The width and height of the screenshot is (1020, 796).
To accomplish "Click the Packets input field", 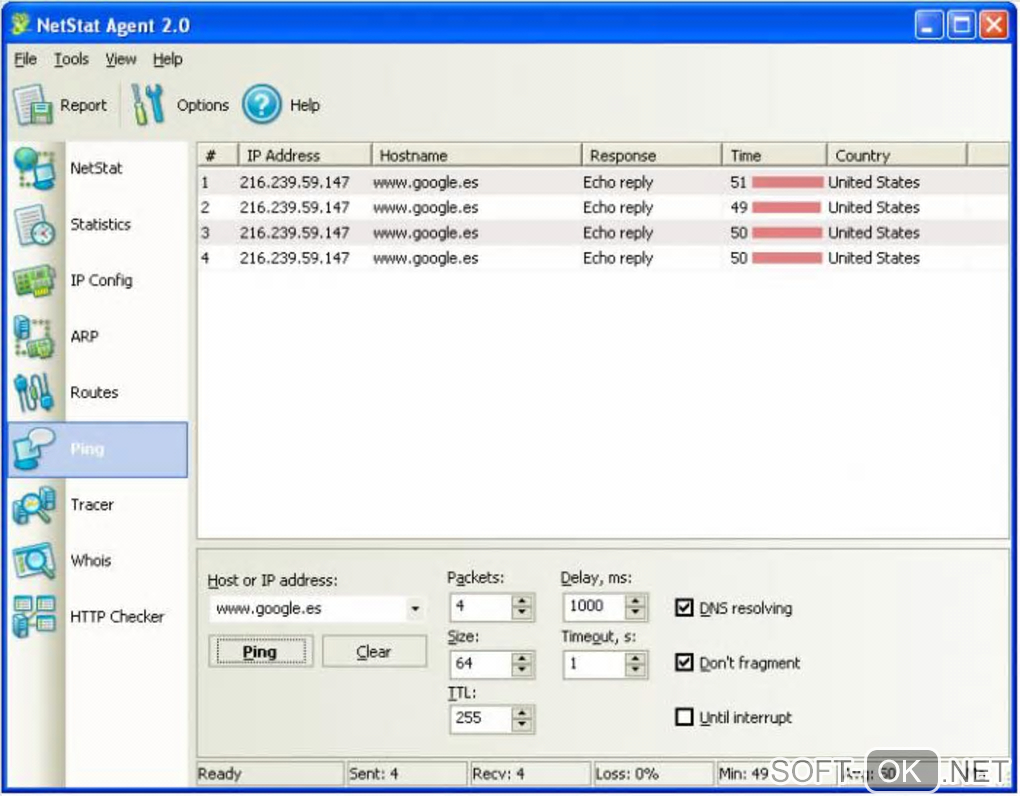I will 481,607.
